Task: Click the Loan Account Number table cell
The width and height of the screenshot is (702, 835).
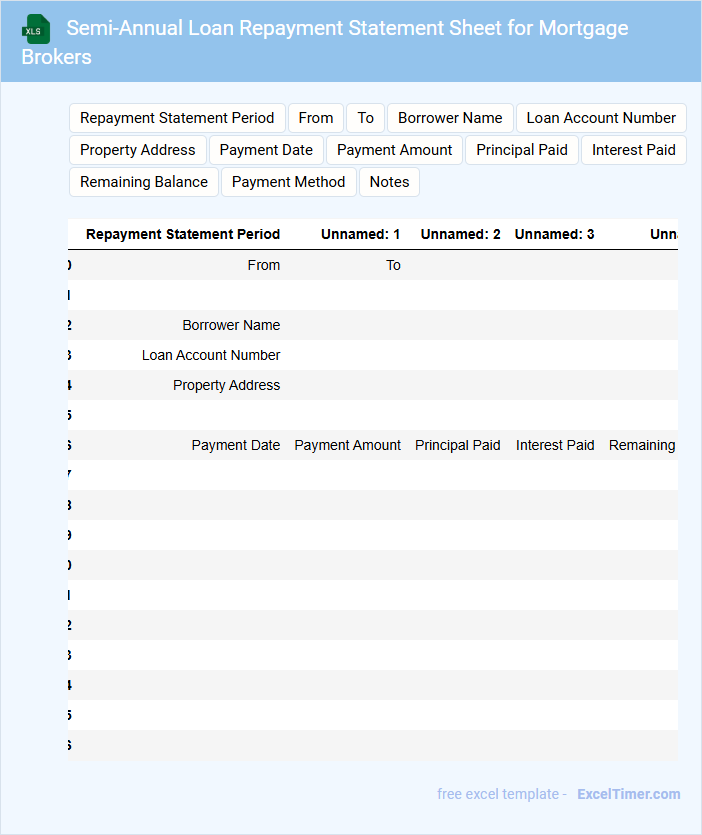Action: (x=211, y=355)
